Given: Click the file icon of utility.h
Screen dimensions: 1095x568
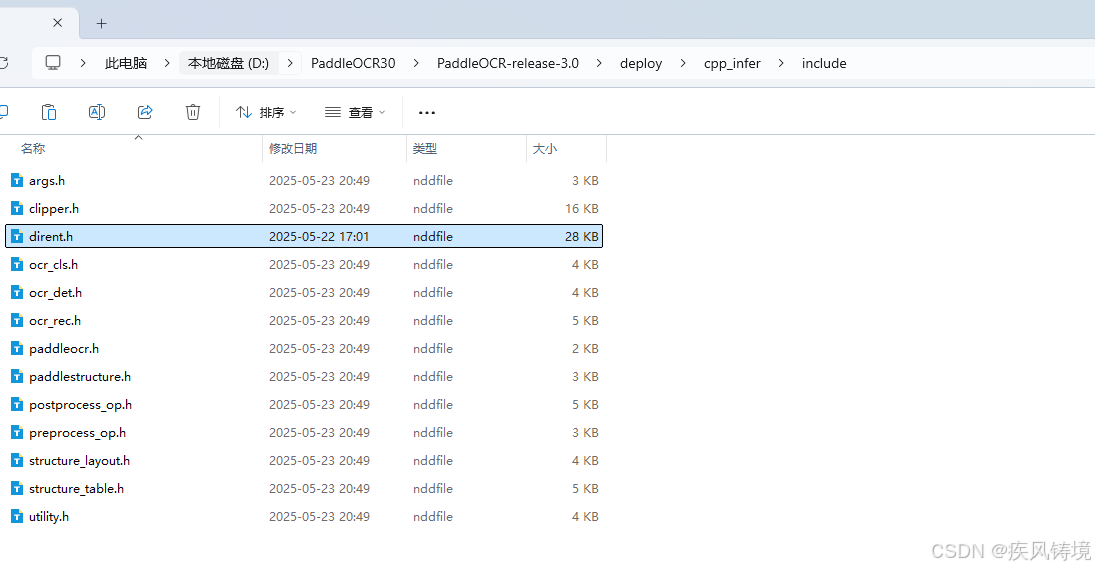Looking at the screenshot, I should pos(17,516).
